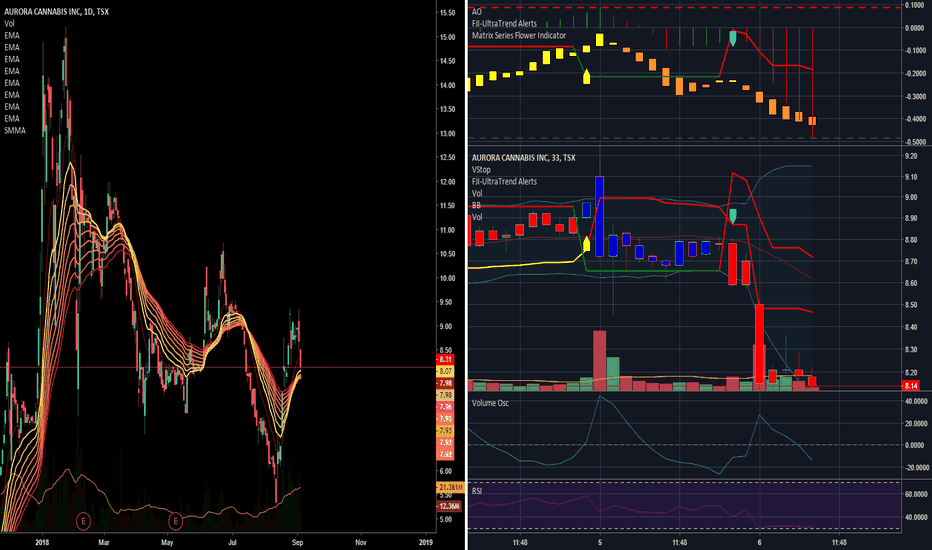Click the BB indicator label

pyautogui.click(x=476, y=205)
